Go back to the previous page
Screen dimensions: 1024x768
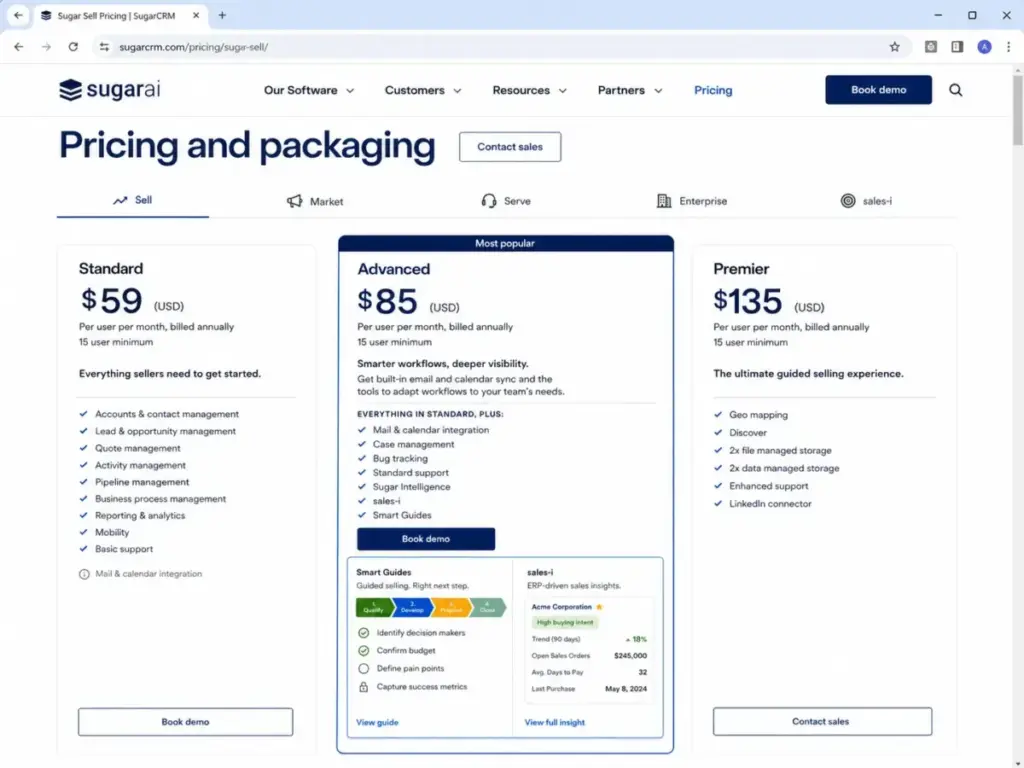tap(19, 47)
